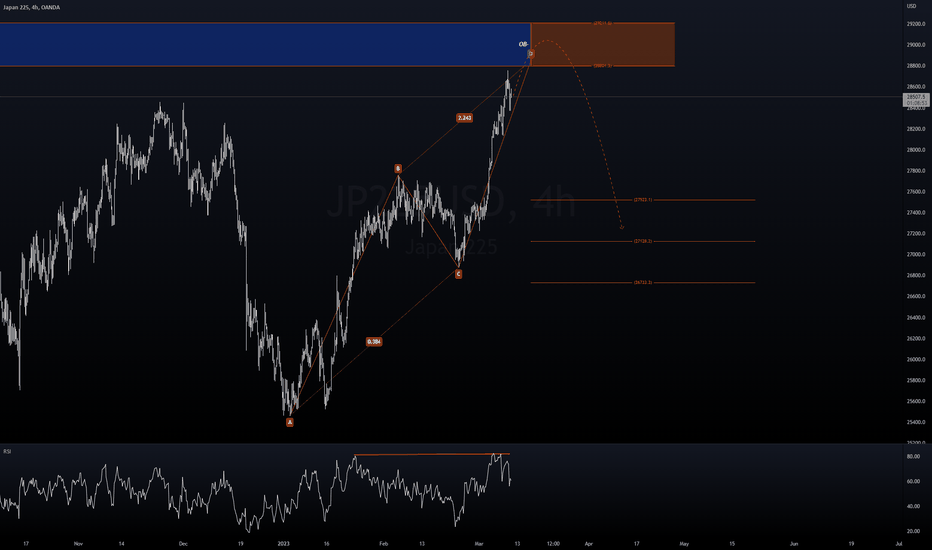932x550 pixels.
Task: Click the chart title Japan 225, 4h, OANDA
Action: pos(32,7)
